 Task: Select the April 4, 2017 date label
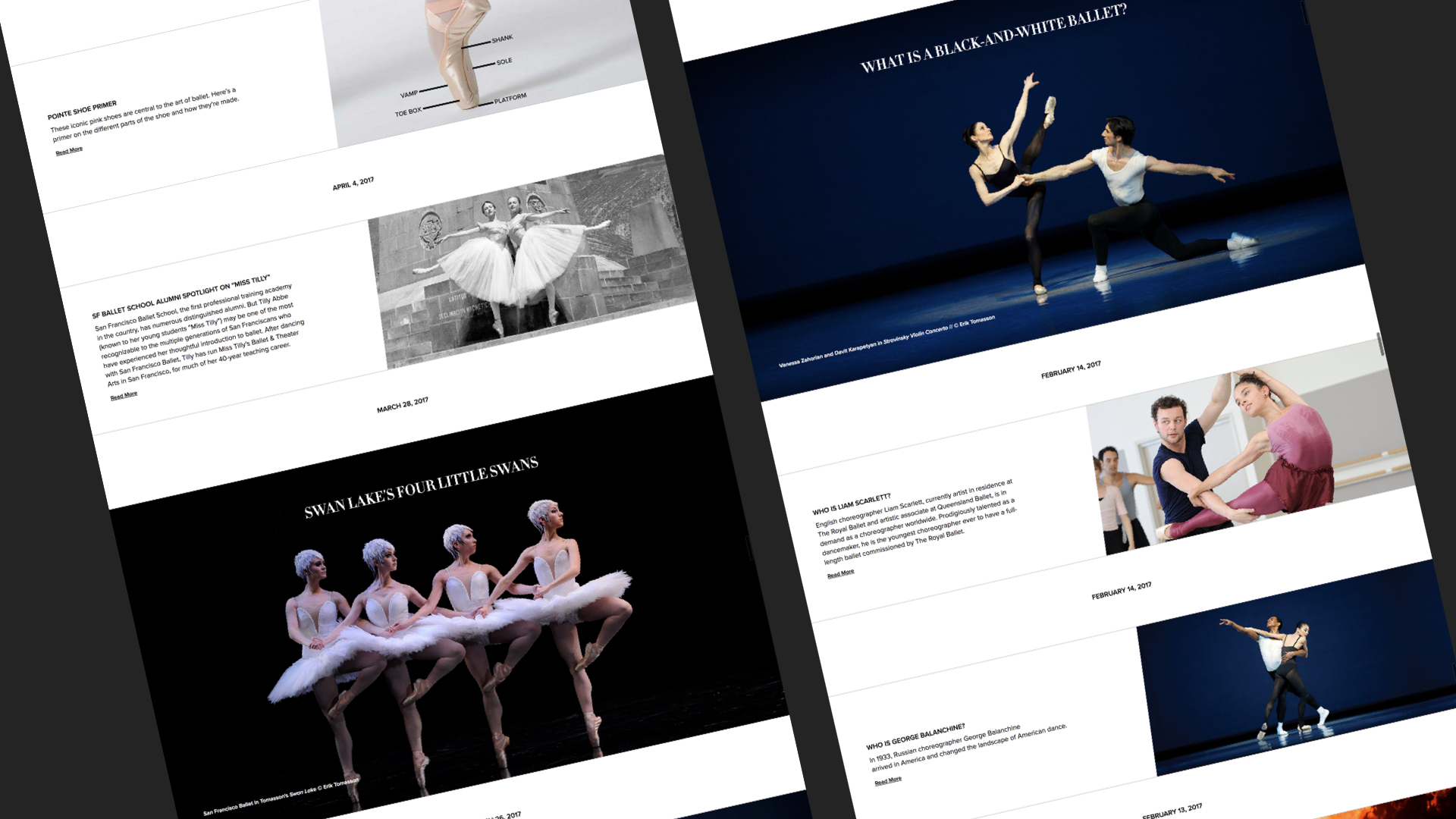click(x=353, y=184)
